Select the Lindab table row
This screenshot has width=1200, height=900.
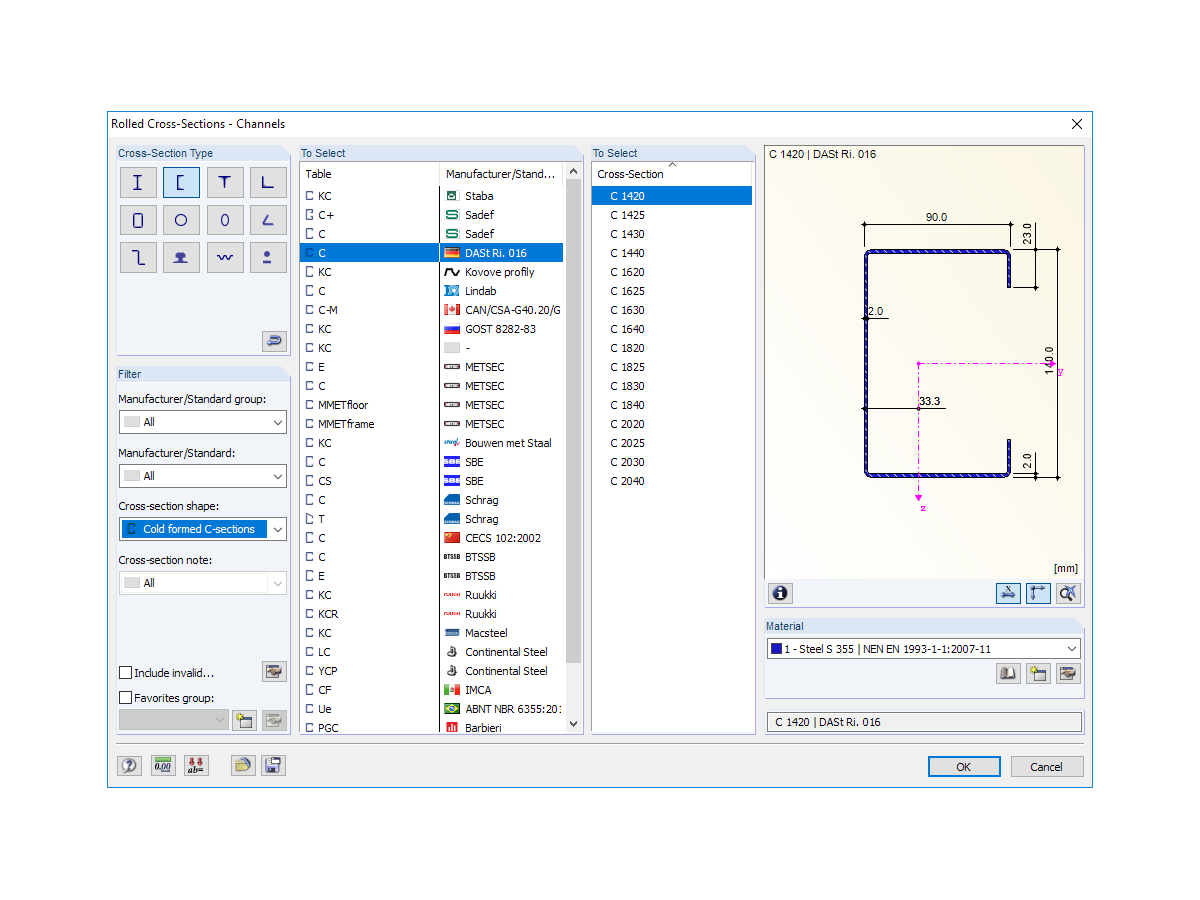tap(432, 291)
